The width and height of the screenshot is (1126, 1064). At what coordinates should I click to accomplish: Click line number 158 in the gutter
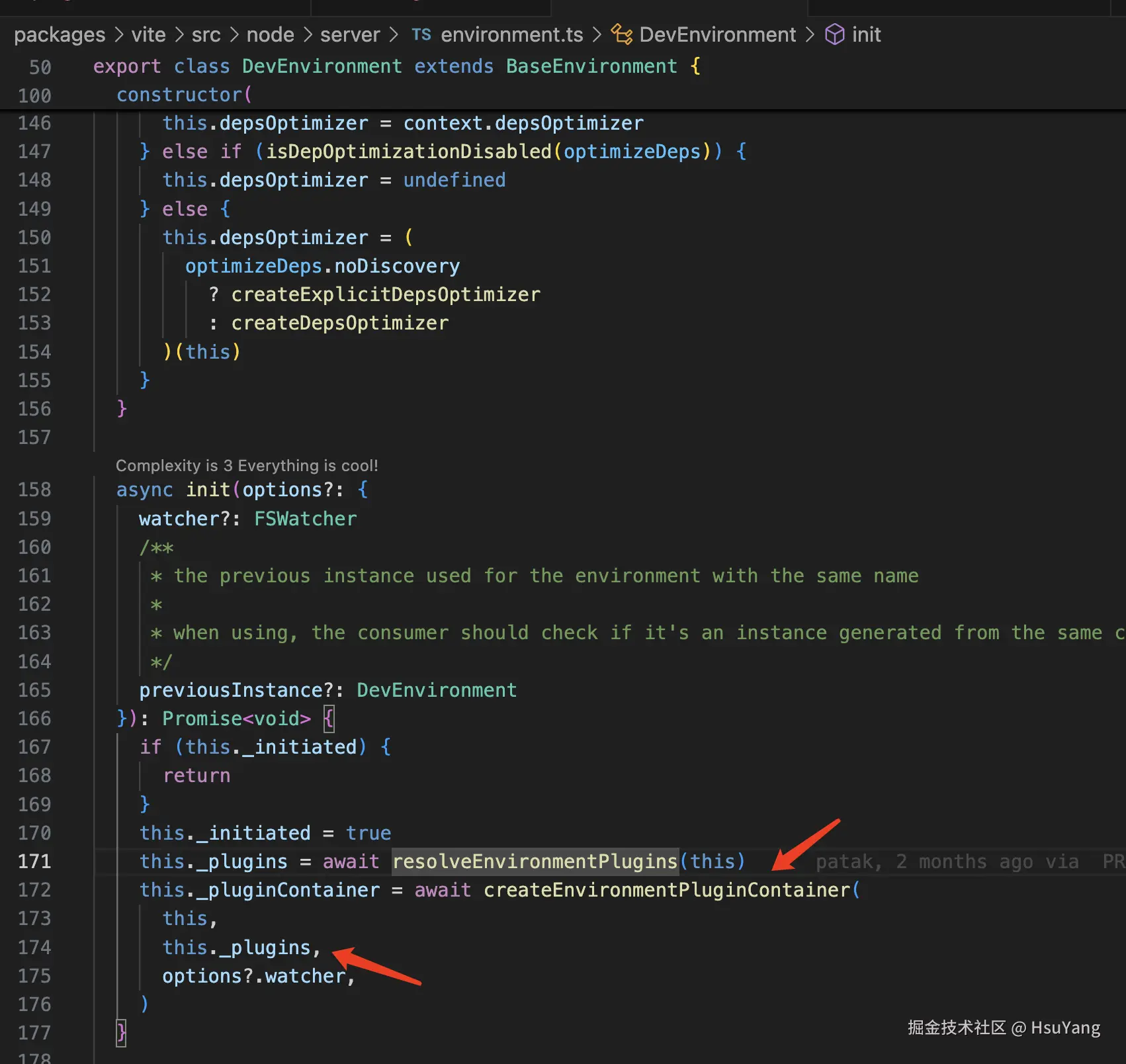click(34, 490)
